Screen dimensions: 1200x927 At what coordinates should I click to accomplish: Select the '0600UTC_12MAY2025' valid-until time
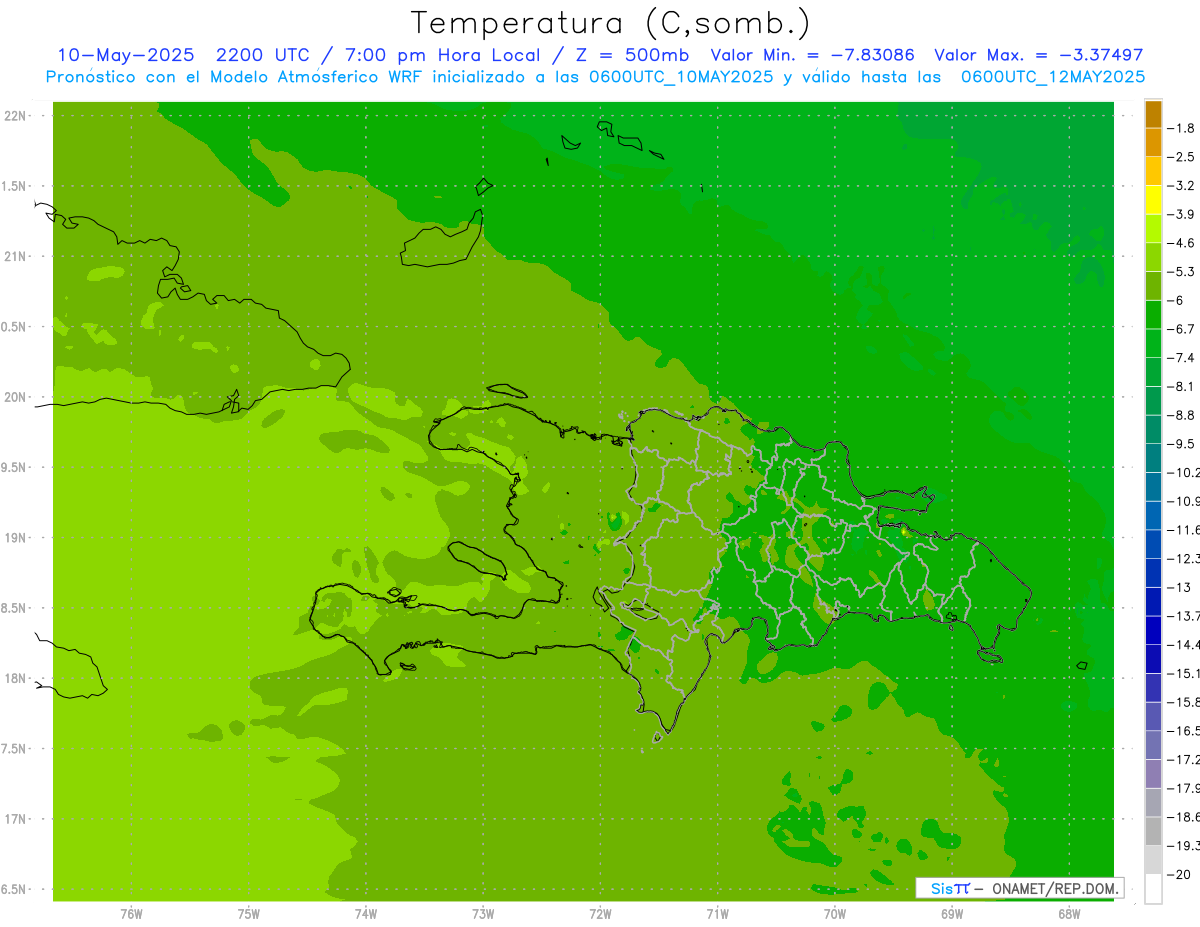tap(1053, 76)
